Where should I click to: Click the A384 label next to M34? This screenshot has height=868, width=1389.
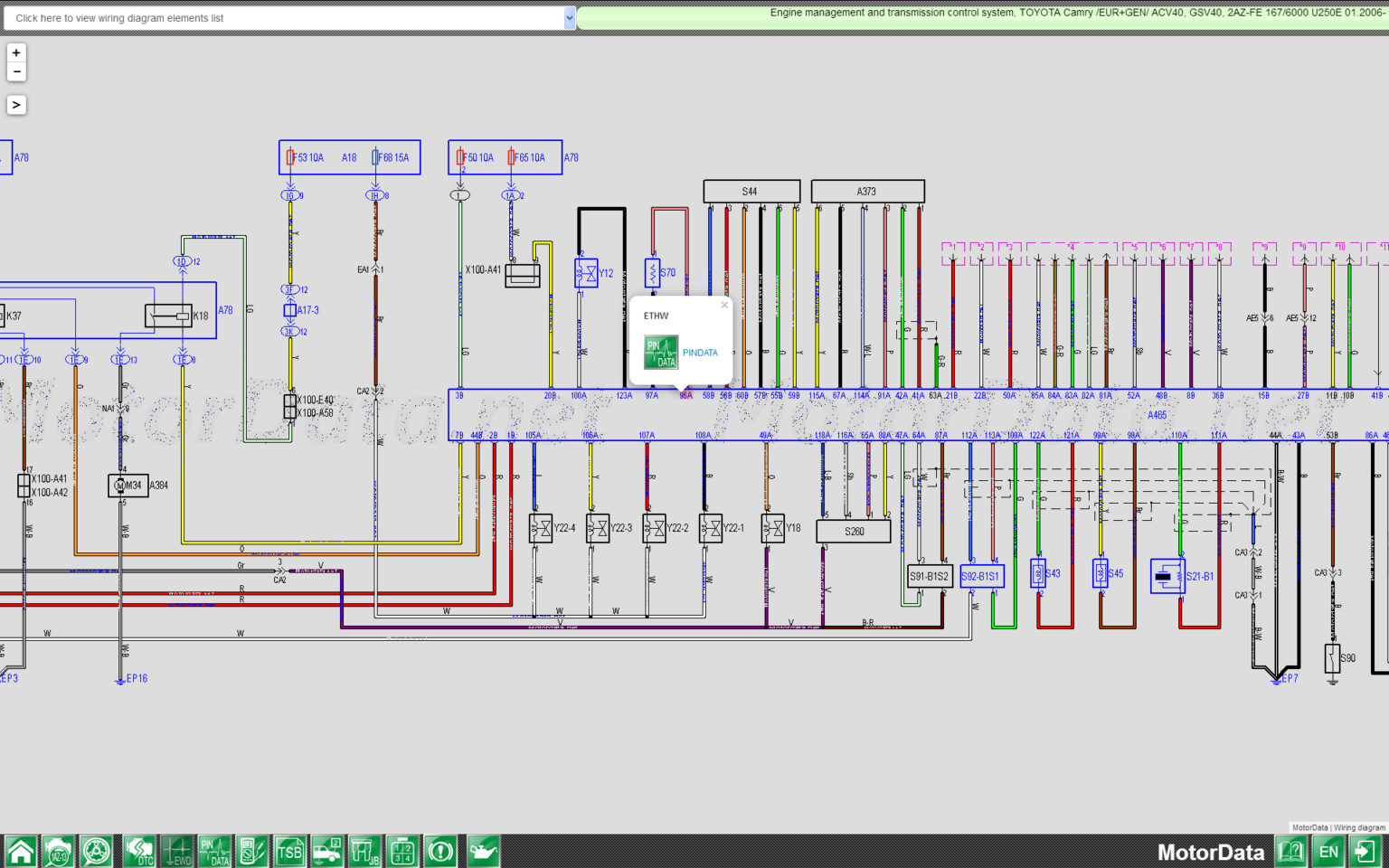159,486
